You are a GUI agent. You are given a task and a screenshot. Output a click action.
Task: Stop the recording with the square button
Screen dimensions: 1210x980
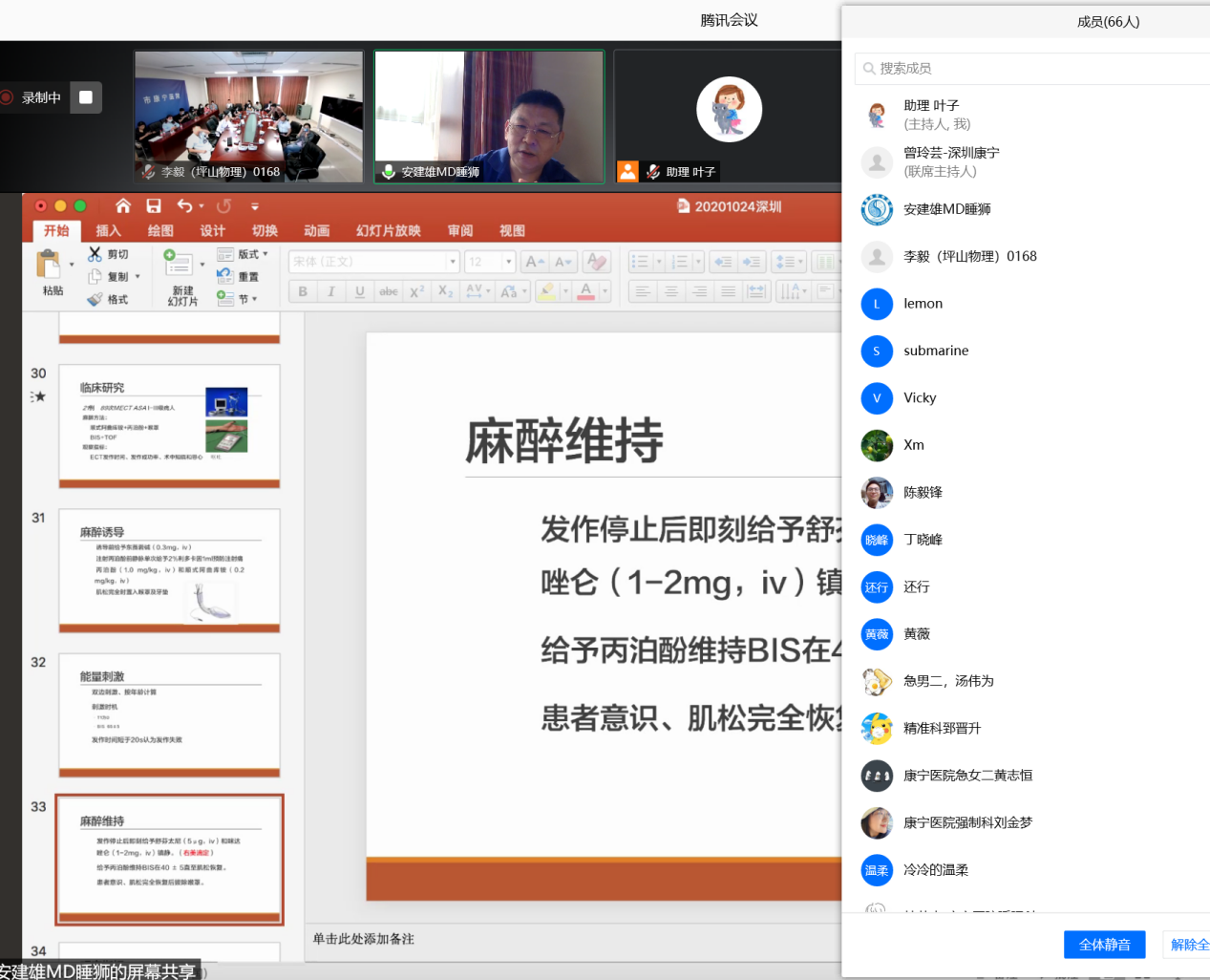click(86, 97)
